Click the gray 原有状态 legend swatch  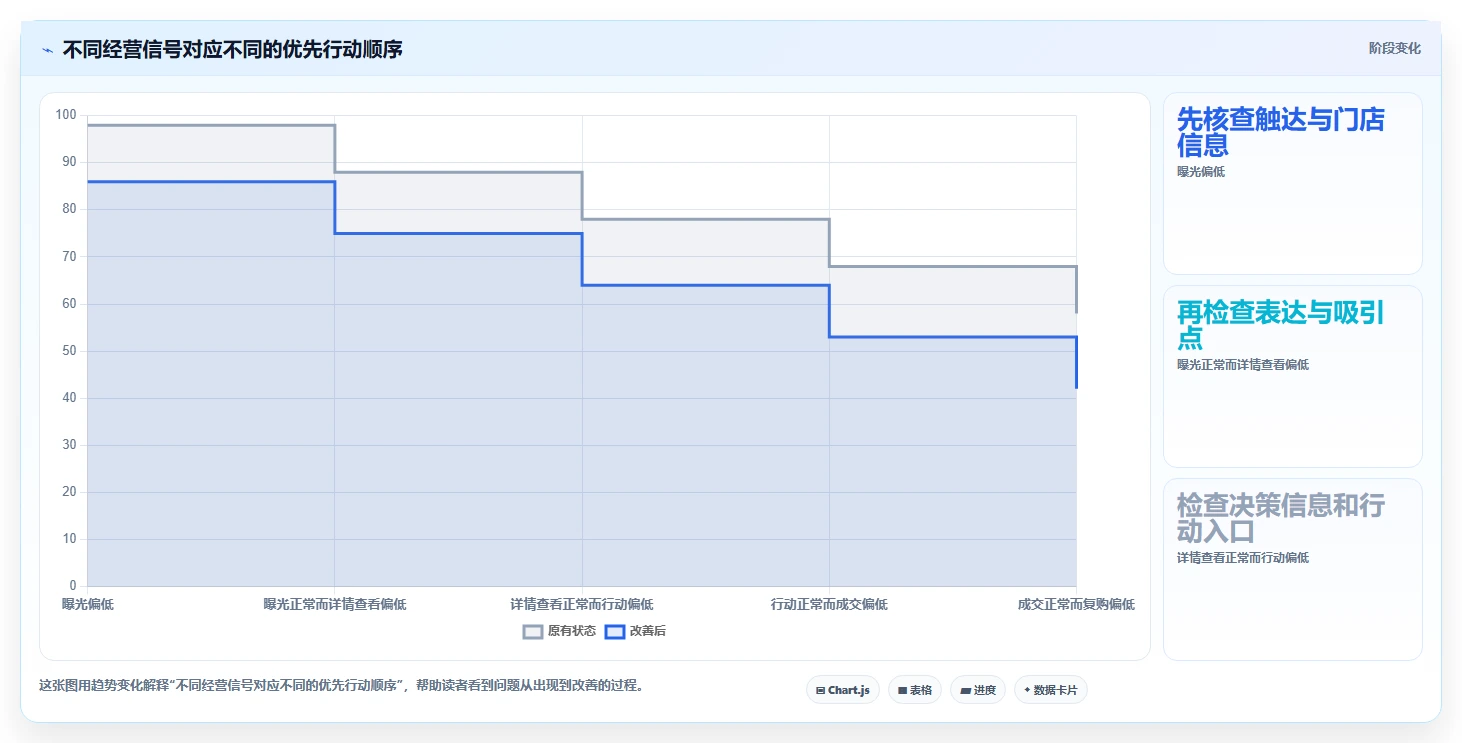tap(533, 631)
